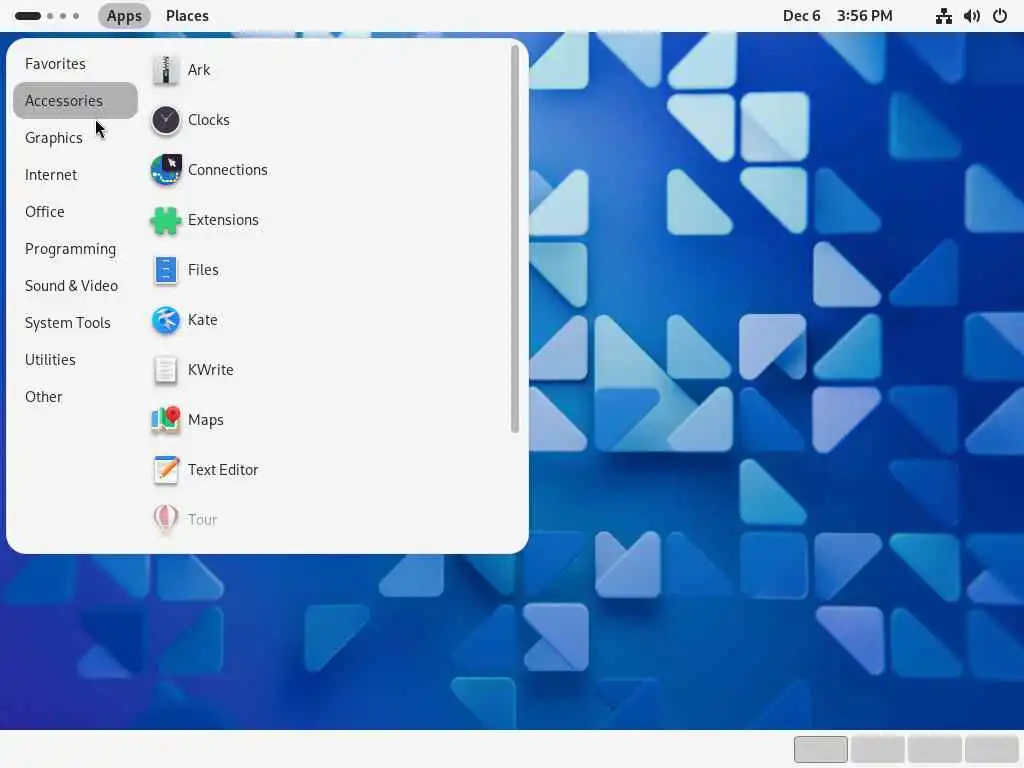
Task: Switch to the Internet category
Action: click(x=75, y=175)
